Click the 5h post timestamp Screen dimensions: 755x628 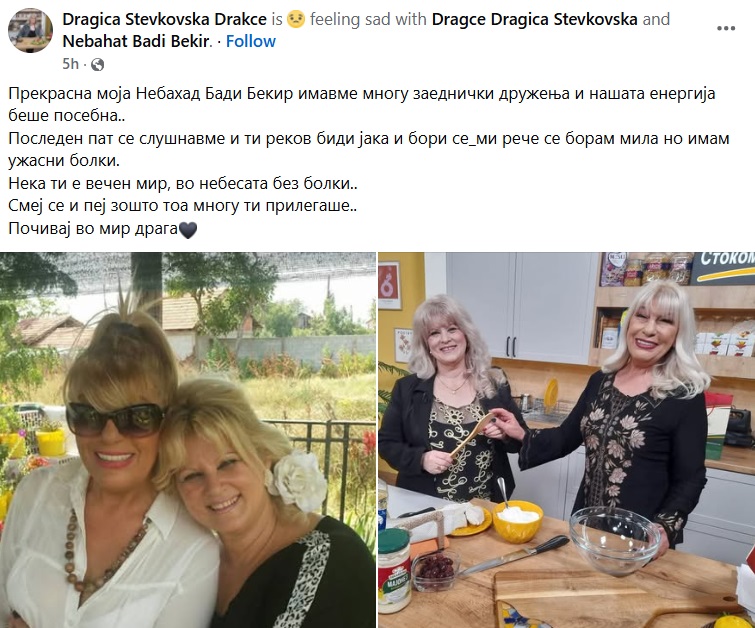point(70,64)
